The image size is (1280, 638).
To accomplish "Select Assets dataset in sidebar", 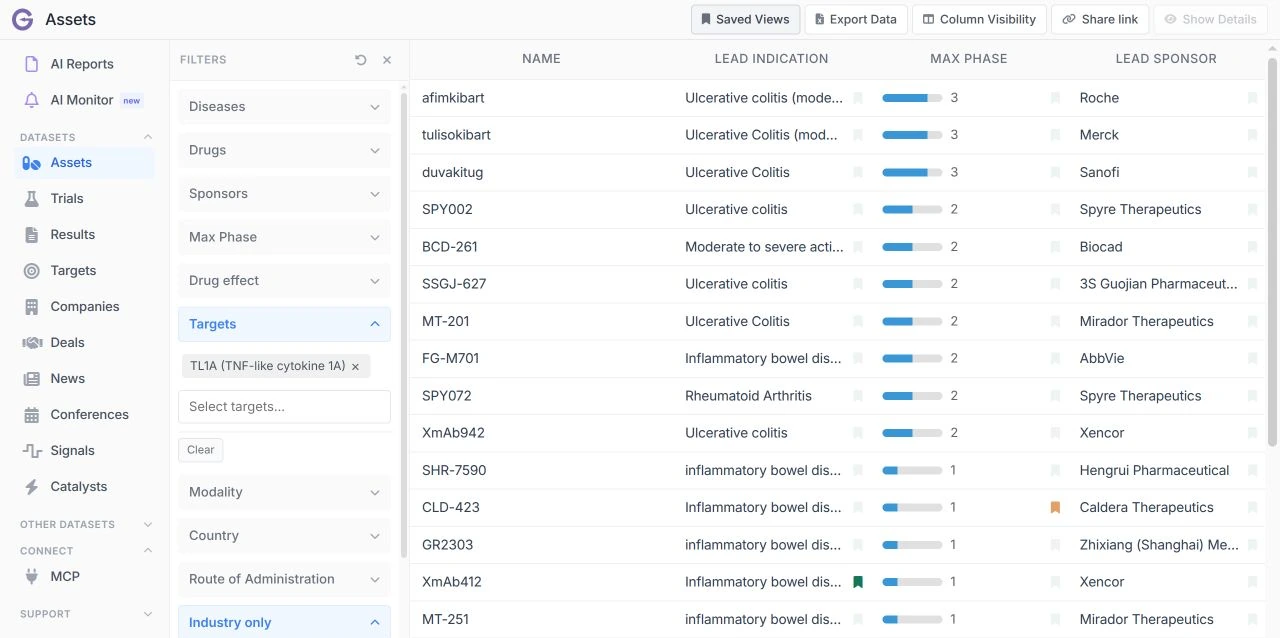I will tap(84, 163).
